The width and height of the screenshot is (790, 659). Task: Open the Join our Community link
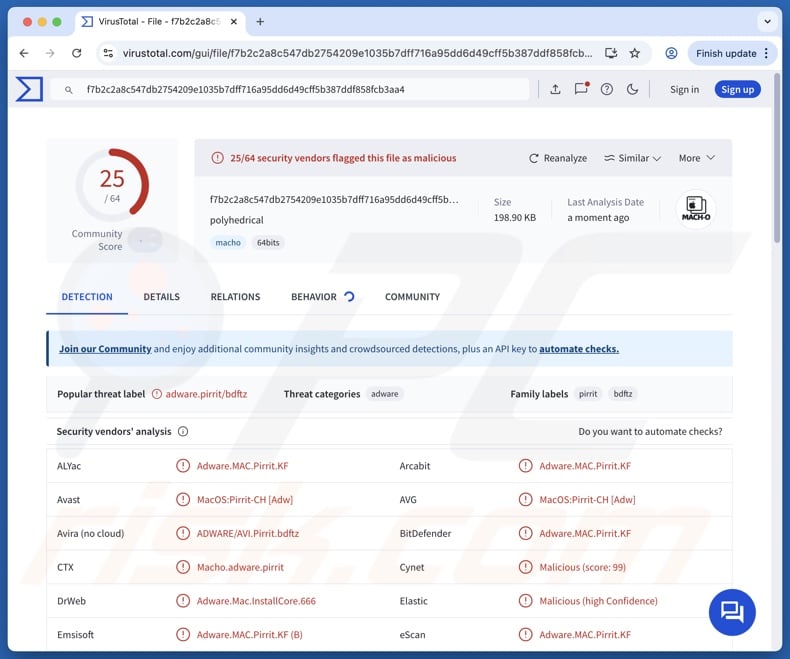point(105,349)
